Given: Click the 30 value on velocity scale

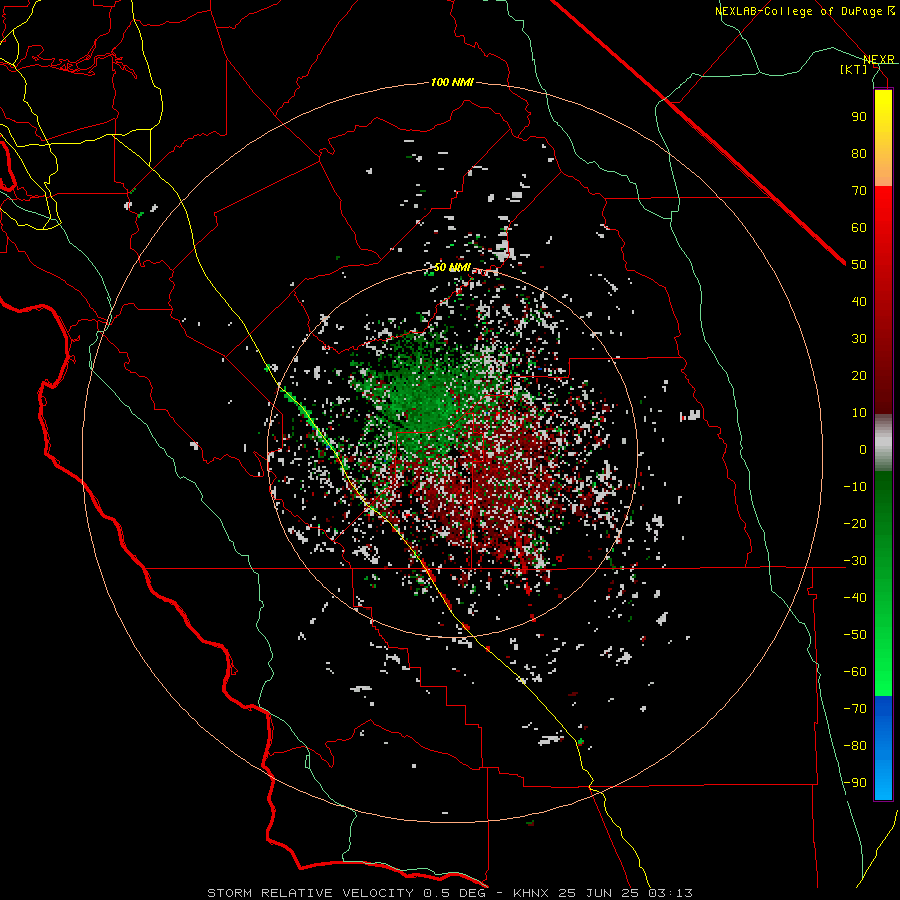Looking at the screenshot, I should [x=859, y=339].
